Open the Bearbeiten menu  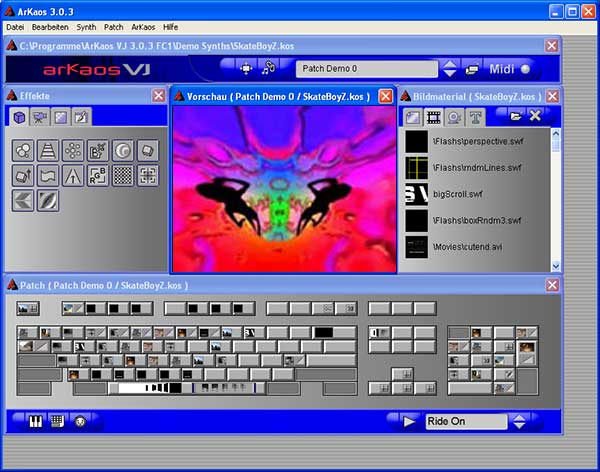coord(50,27)
